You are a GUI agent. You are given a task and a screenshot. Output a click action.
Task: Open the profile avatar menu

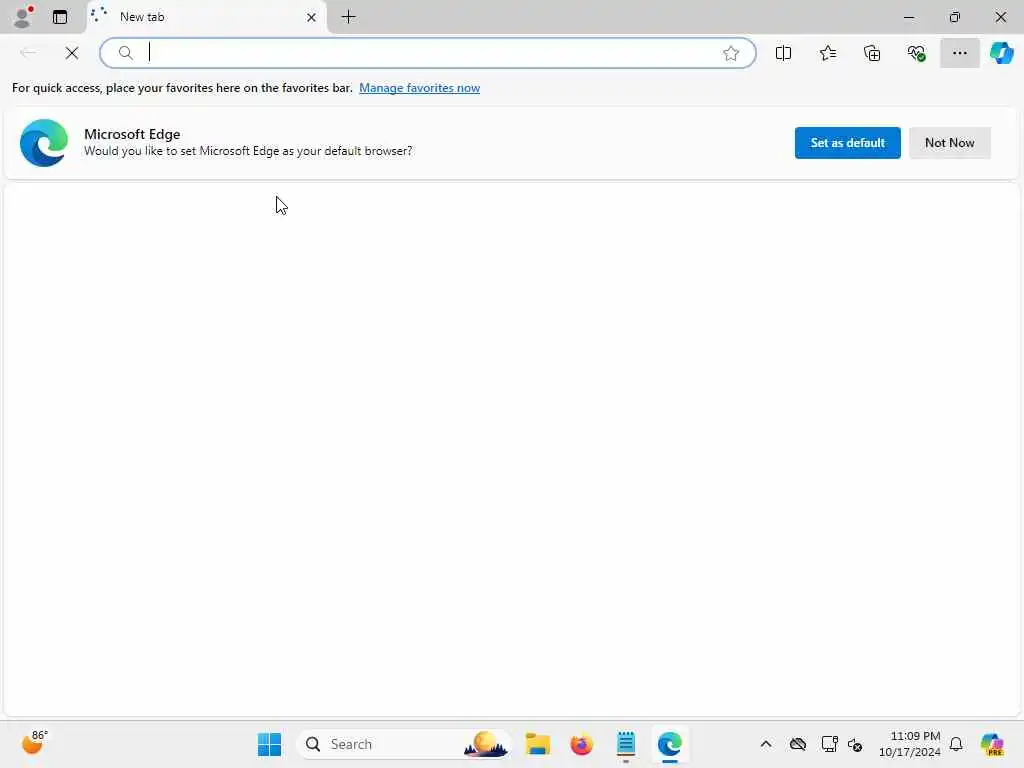[23, 17]
